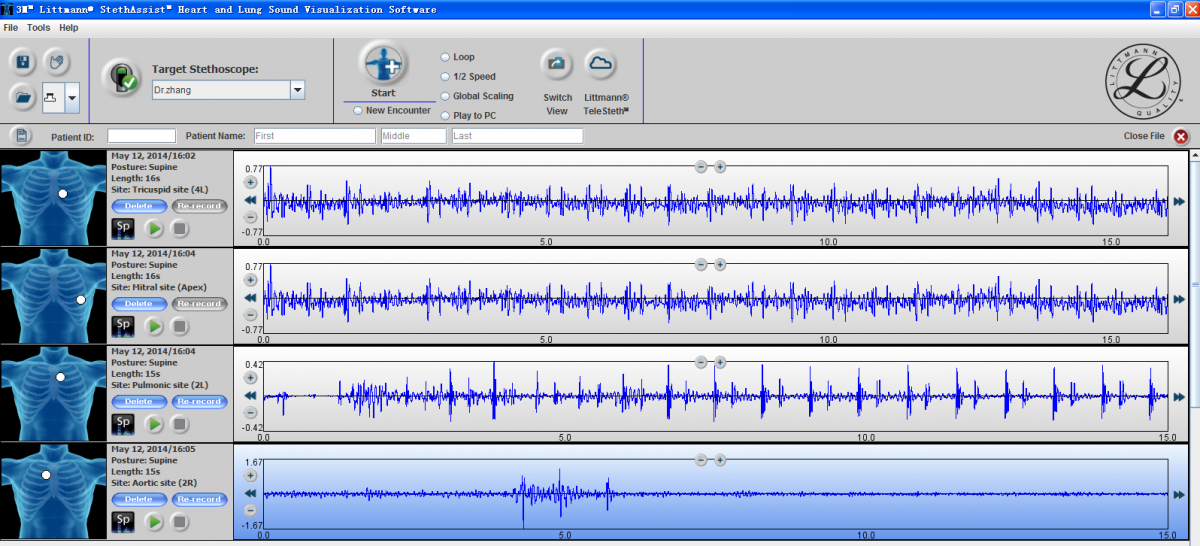1200x546 pixels.
Task: Click the Save file icon
Action: 24,63
